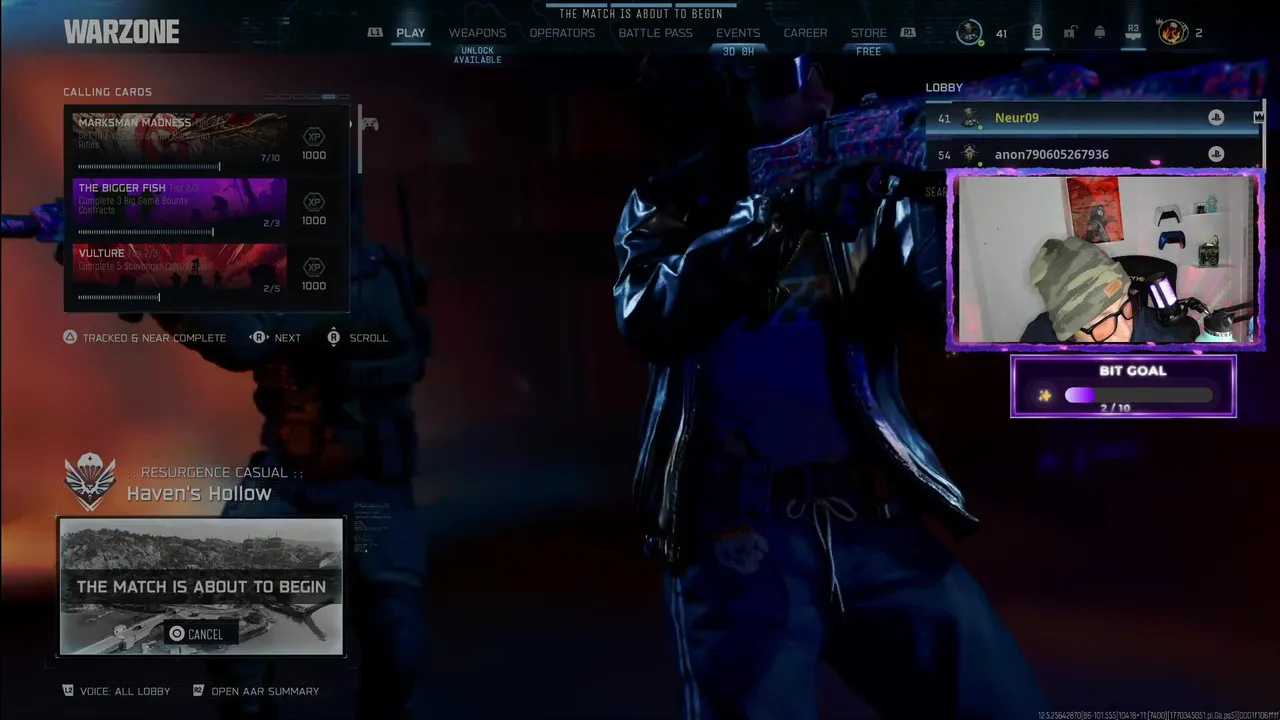Click the BIT GOAL sparkle icon
This screenshot has width=1280, height=720.
1044,395
